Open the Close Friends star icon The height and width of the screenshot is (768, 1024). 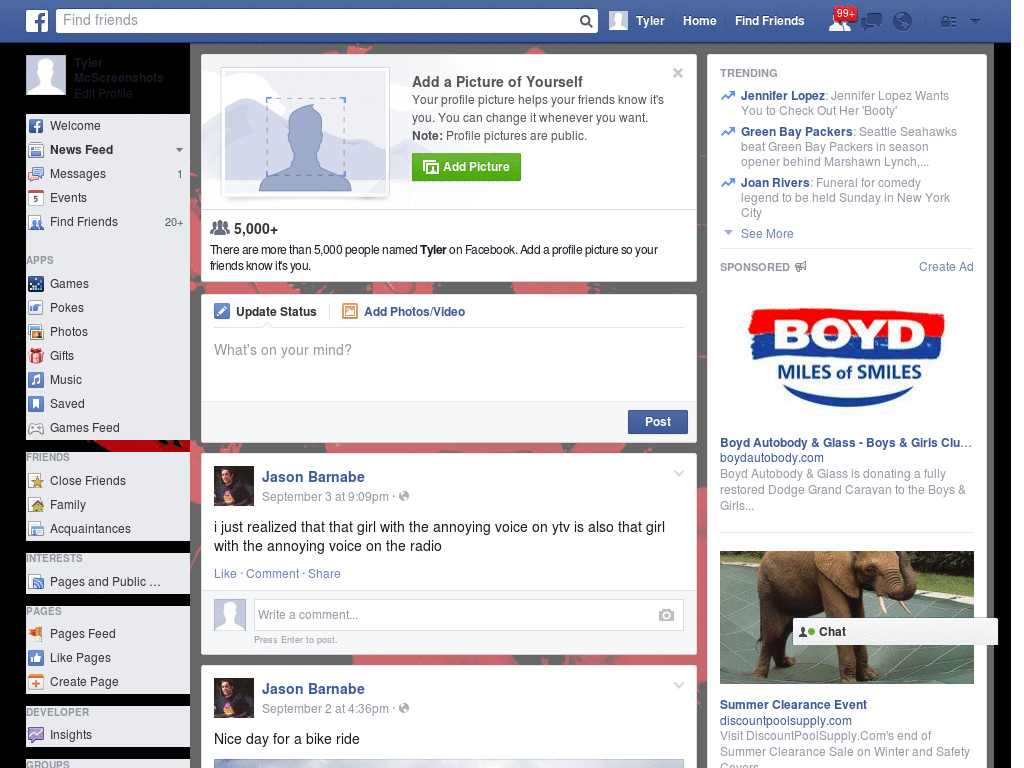click(x=36, y=481)
